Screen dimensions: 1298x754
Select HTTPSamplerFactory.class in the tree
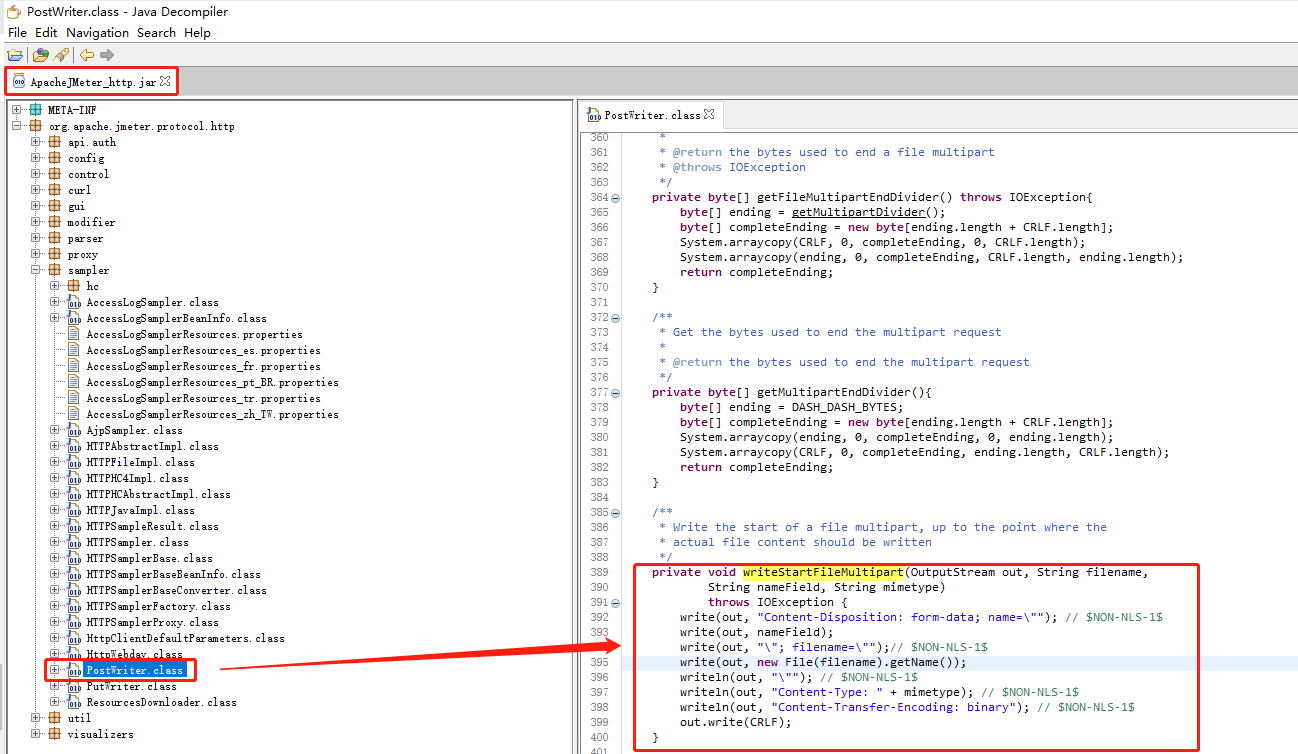click(158, 606)
